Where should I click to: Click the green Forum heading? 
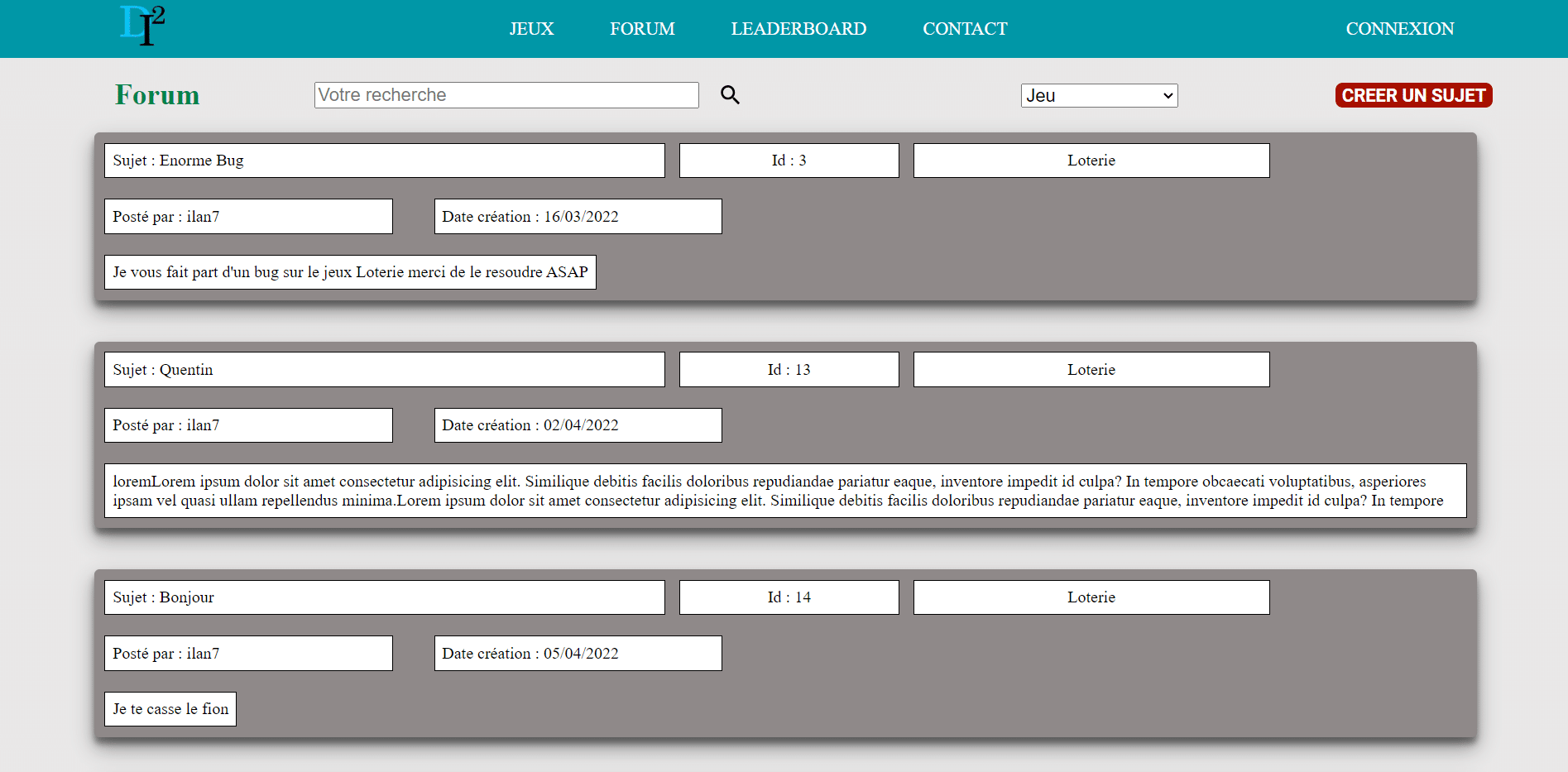click(156, 94)
